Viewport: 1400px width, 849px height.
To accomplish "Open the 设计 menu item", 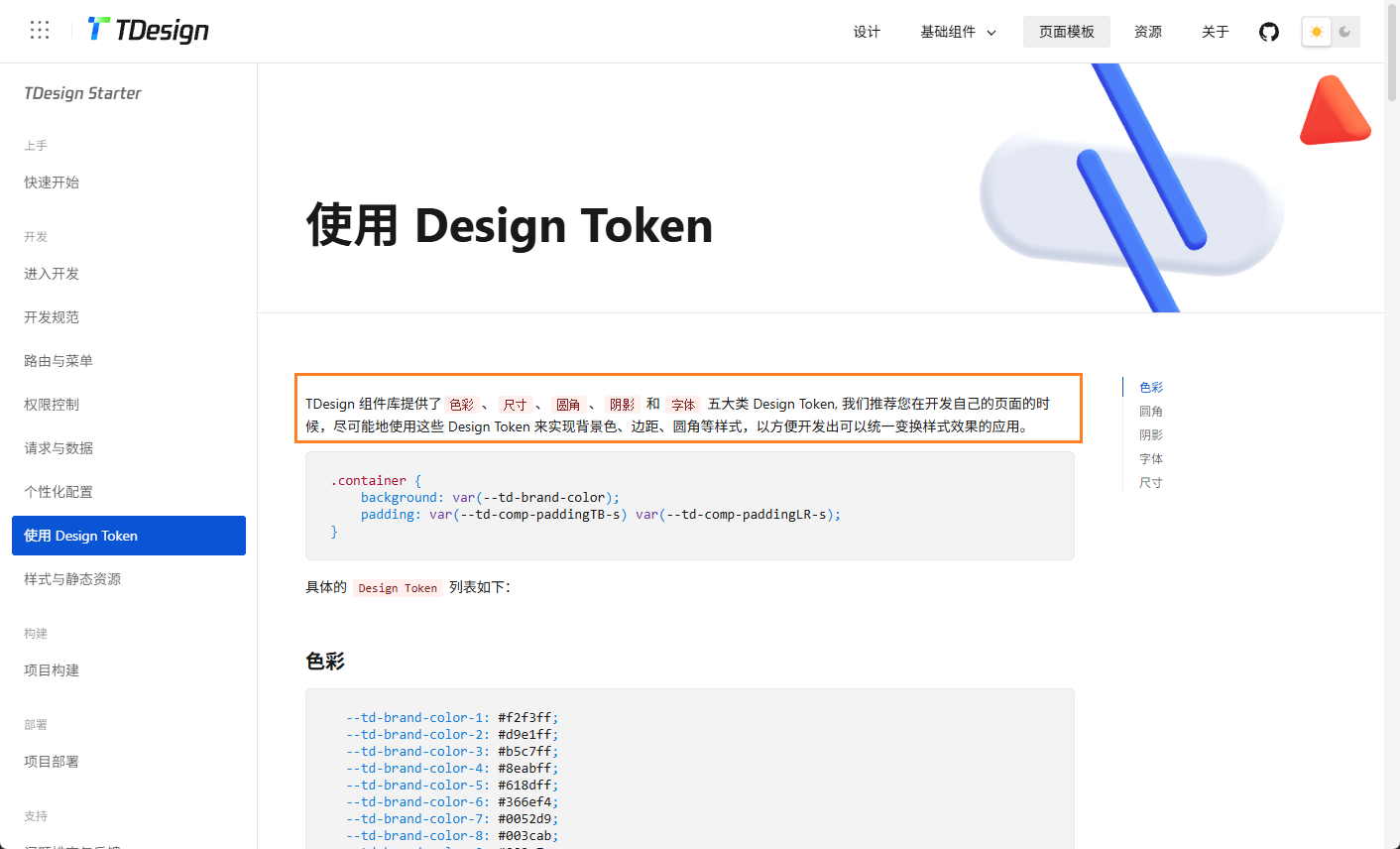I will (867, 32).
